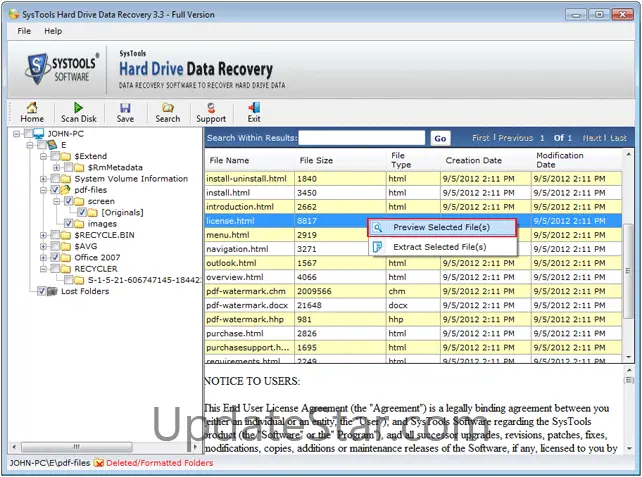Uncheck the images folder checkbox

(x=69, y=224)
